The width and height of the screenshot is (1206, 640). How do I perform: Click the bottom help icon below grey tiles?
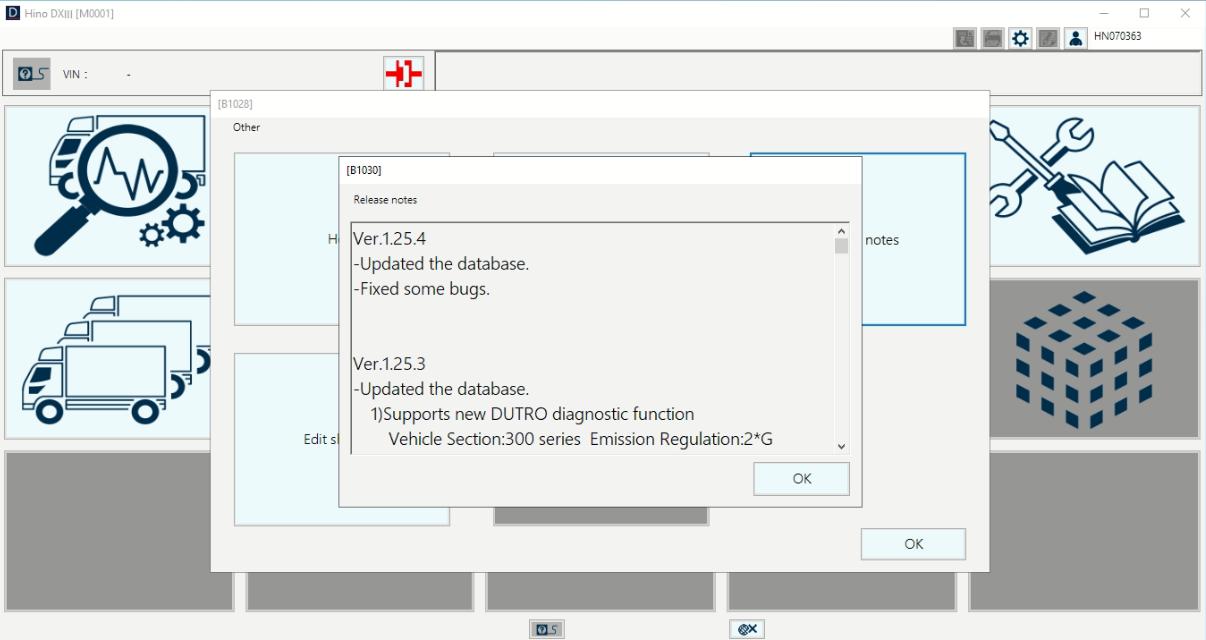click(x=547, y=629)
